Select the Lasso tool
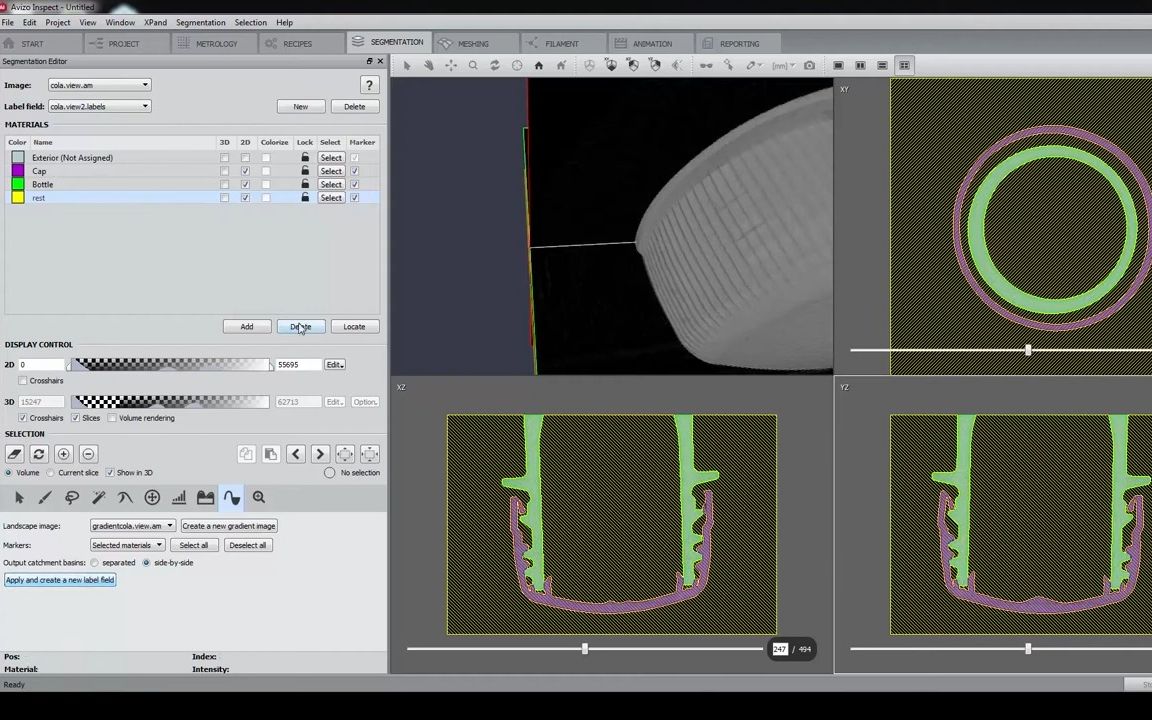The width and height of the screenshot is (1152, 720). pyautogui.click(x=72, y=498)
